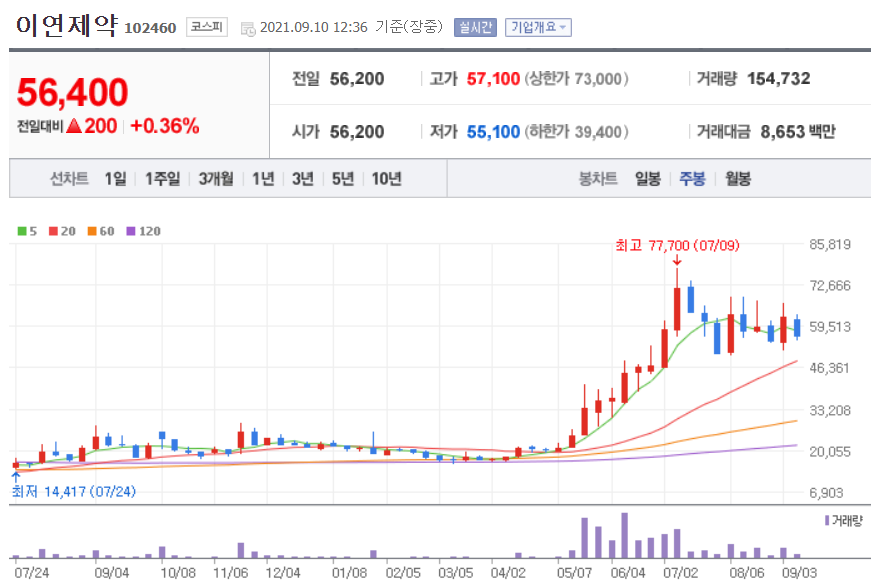
Task: Click the red 20-day MA color swatch
Action: pos(51,231)
